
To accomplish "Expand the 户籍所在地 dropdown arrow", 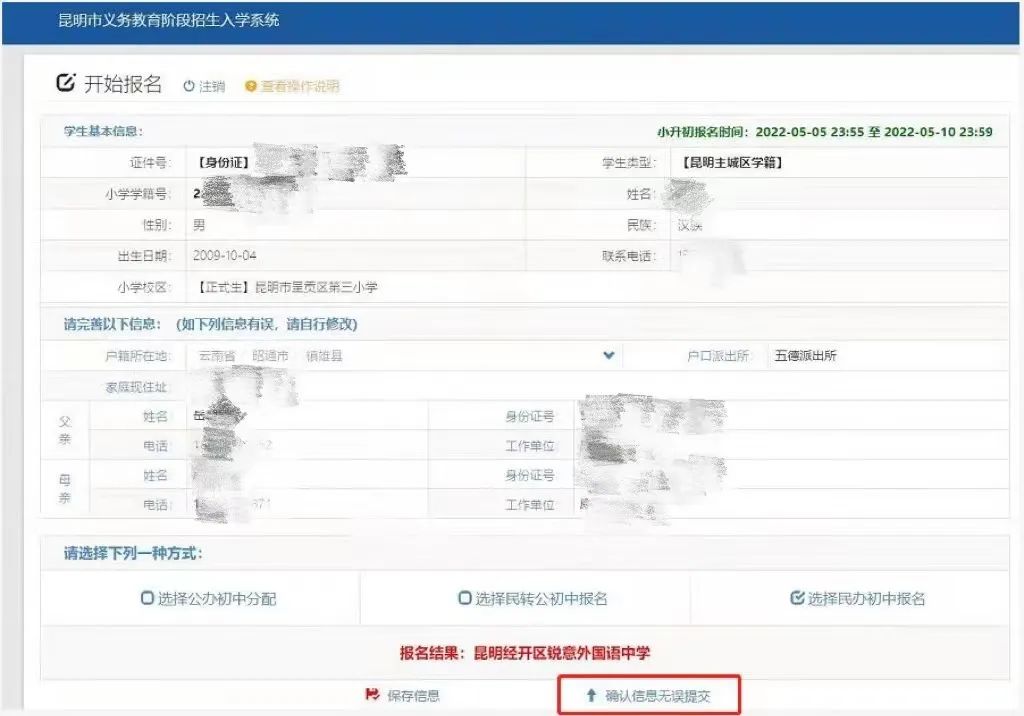I will click(x=609, y=355).
